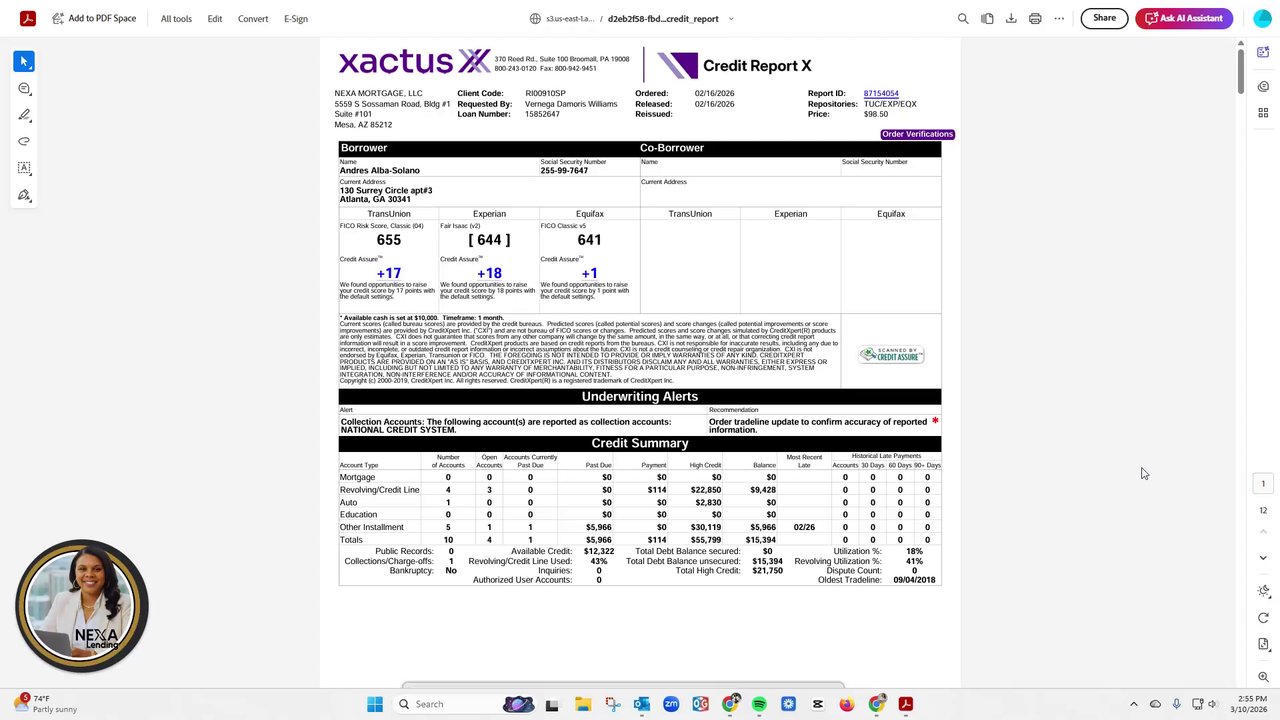Show hidden system tray icons
1280x720 pixels.
click(1133, 704)
